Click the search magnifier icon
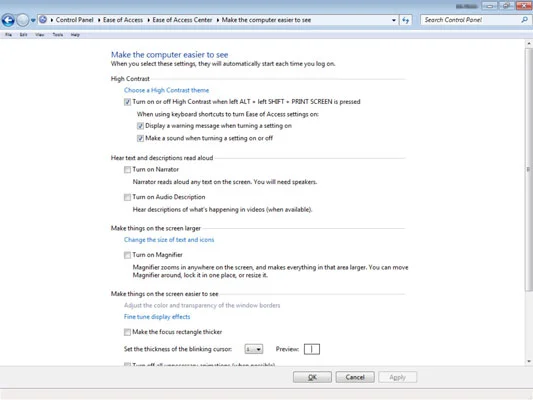The width and height of the screenshot is (533, 400). [x=524, y=20]
